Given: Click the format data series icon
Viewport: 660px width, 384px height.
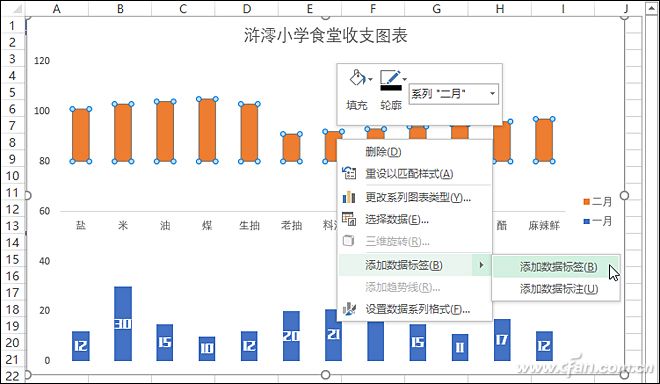Looking at the screenshot, I should 349,309.
